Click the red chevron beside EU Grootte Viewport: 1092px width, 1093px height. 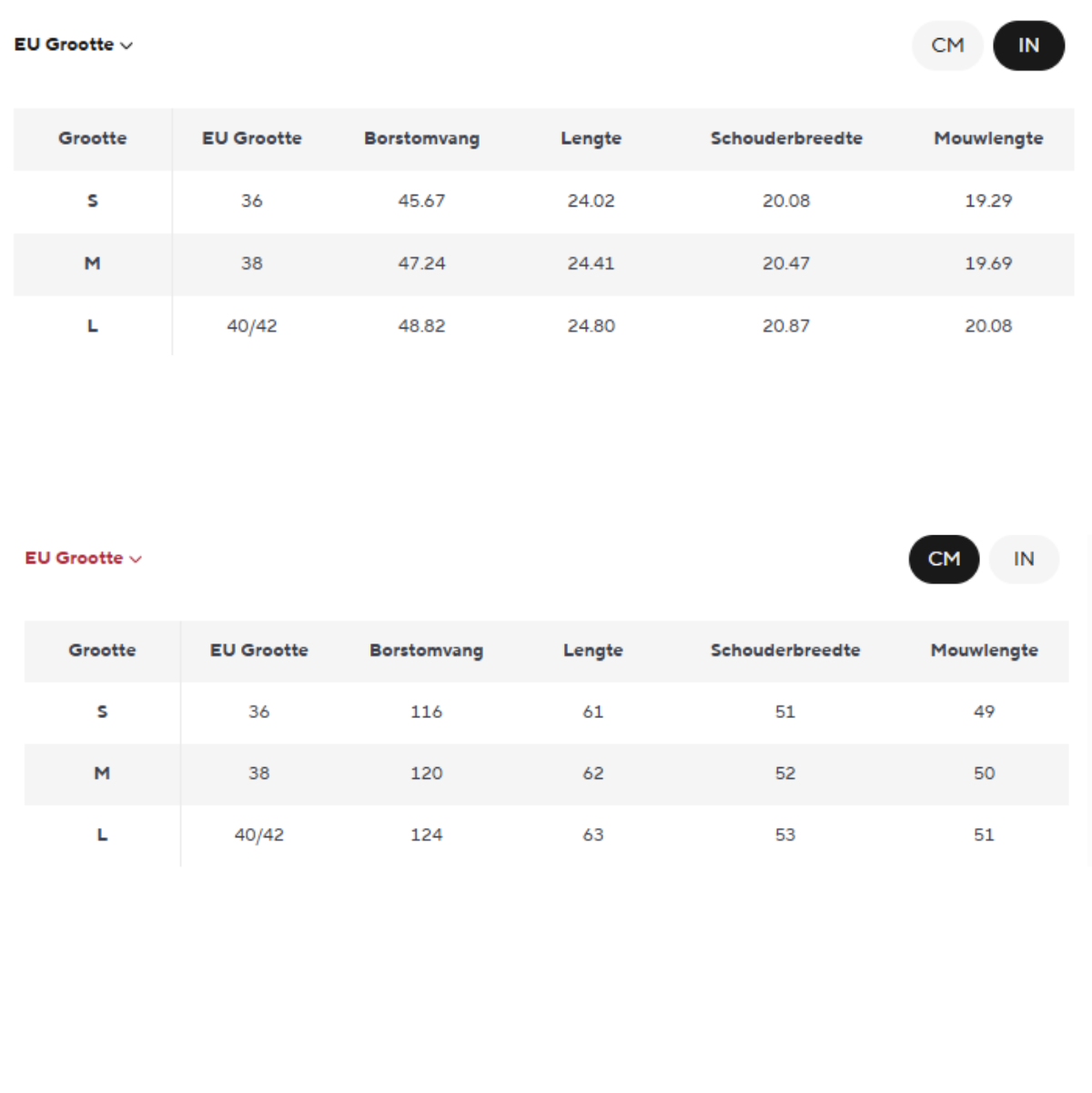tap(136, 559)
